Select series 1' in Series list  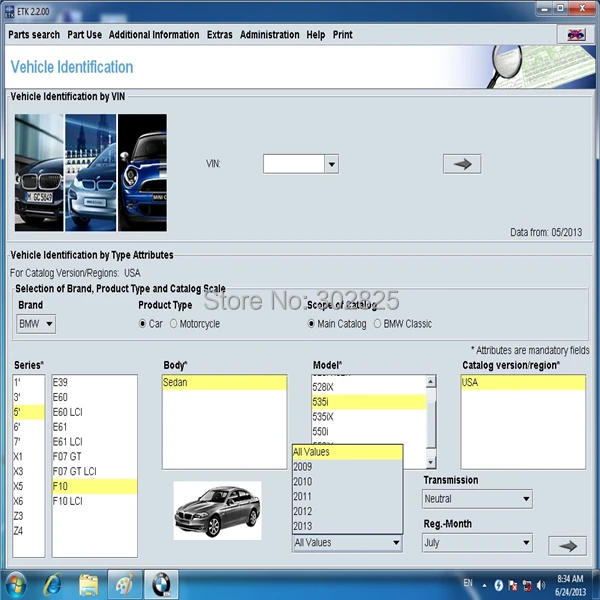point(29,382)
